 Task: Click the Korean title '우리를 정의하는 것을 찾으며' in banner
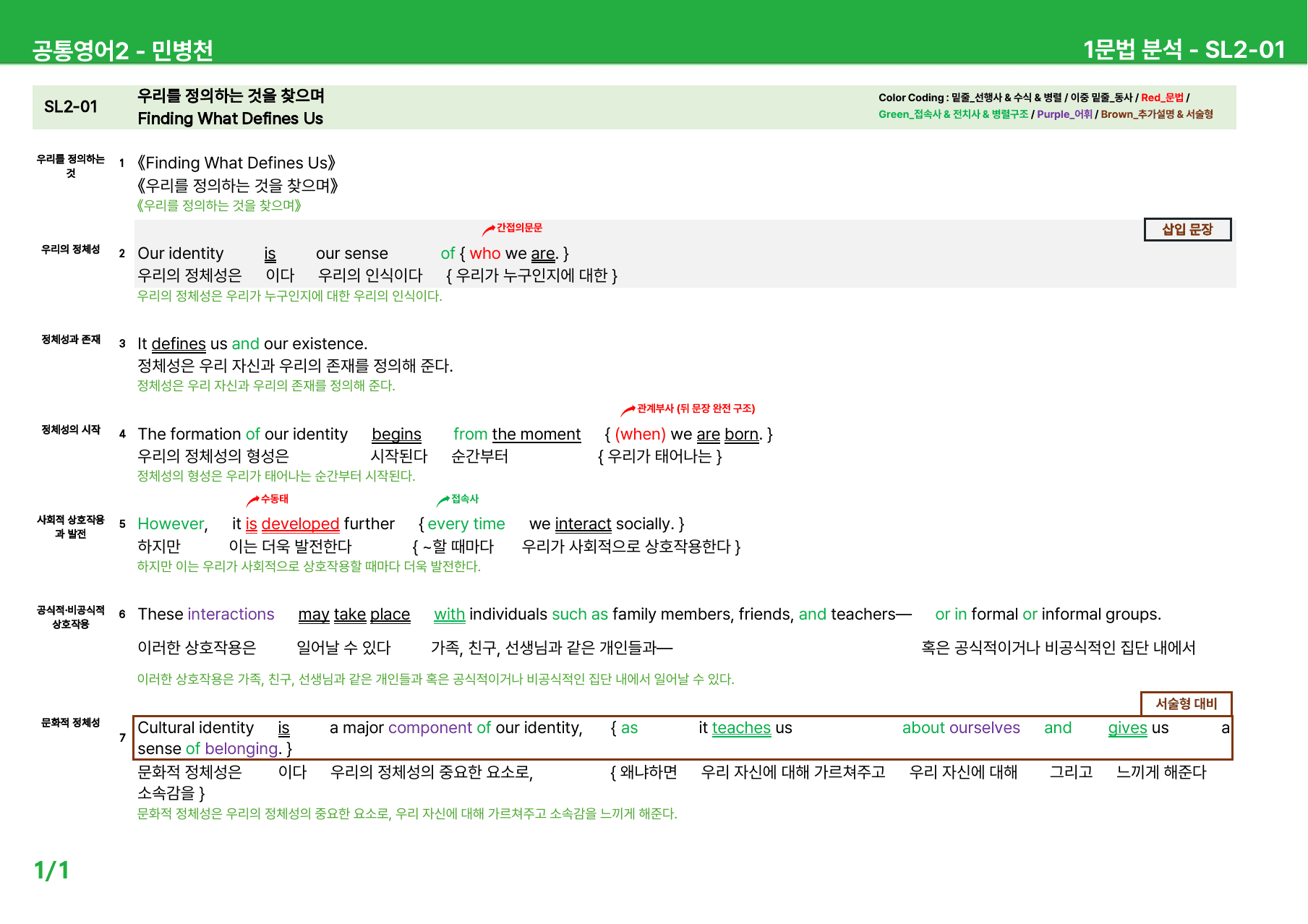click(x=231, y=95)
